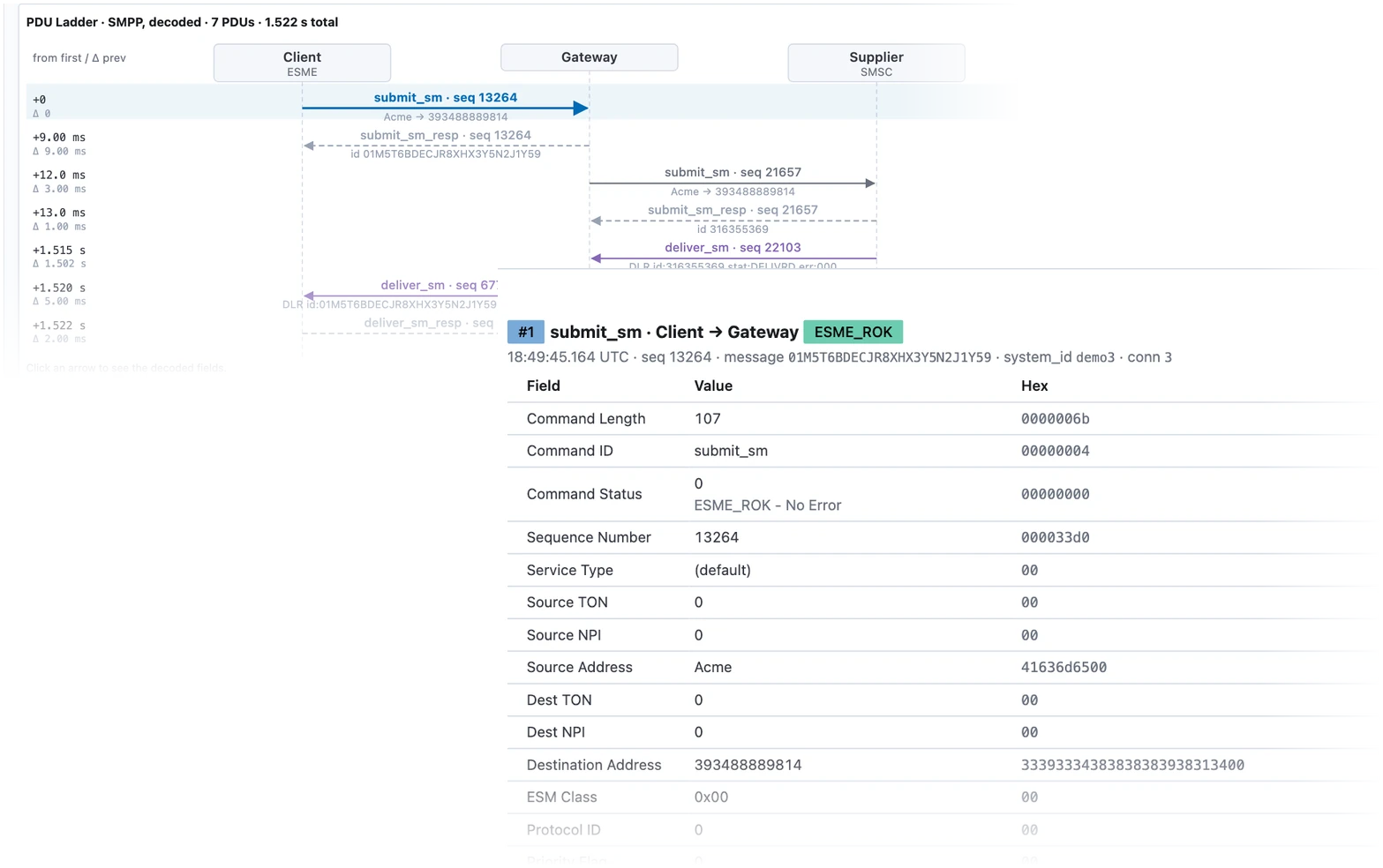Select the deliver_sm seq 22103 arrow

point(733,258)
